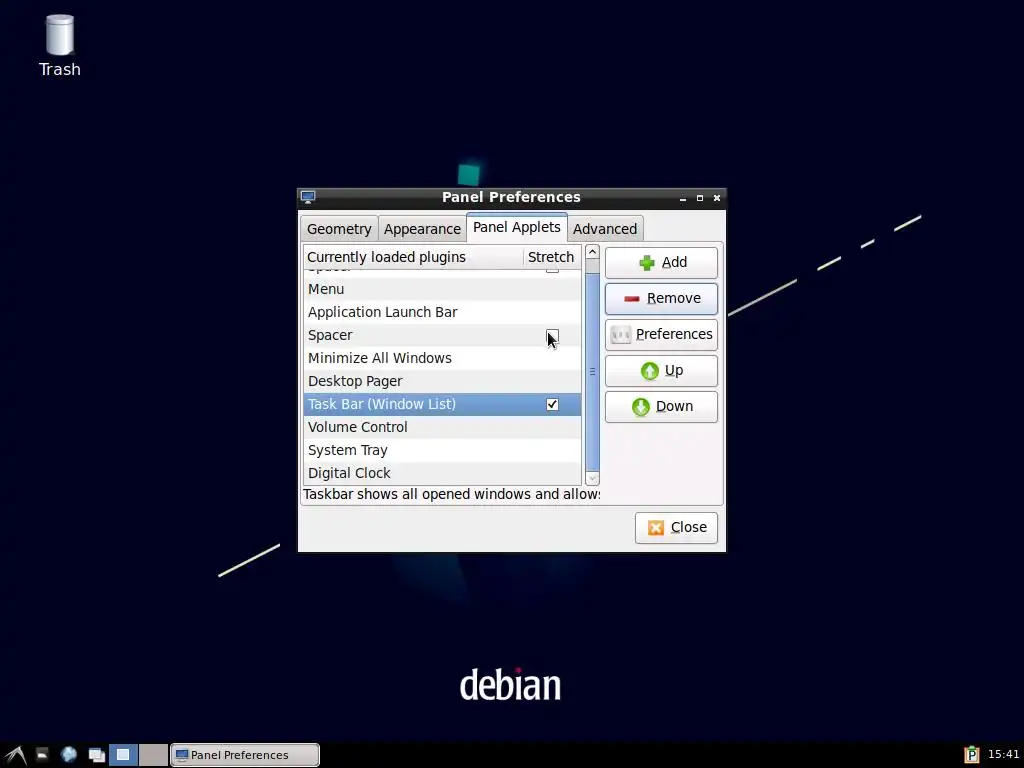1024x768 pixels.
Task: Open the Advanced tab
Action: point(605,229)
